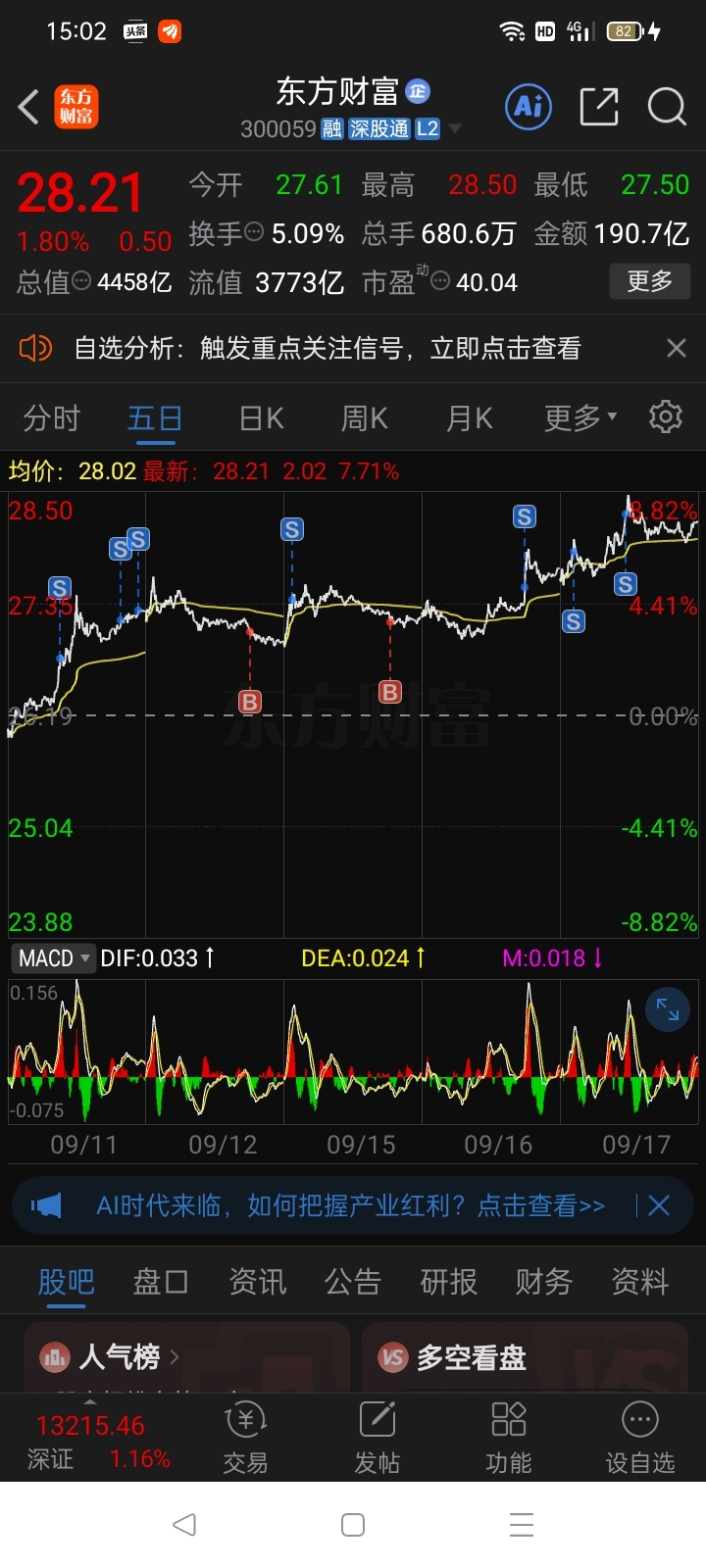This screenshot has width=706, height=1568.
Task: Switch to 盘口 tab
Action: pyautogui.click(x=161, y=1281)
